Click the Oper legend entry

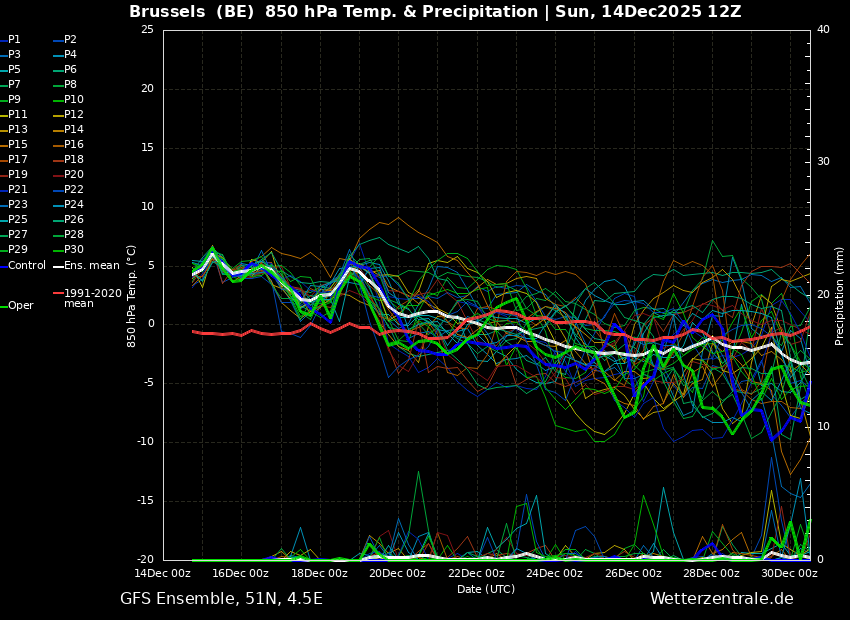20,306
